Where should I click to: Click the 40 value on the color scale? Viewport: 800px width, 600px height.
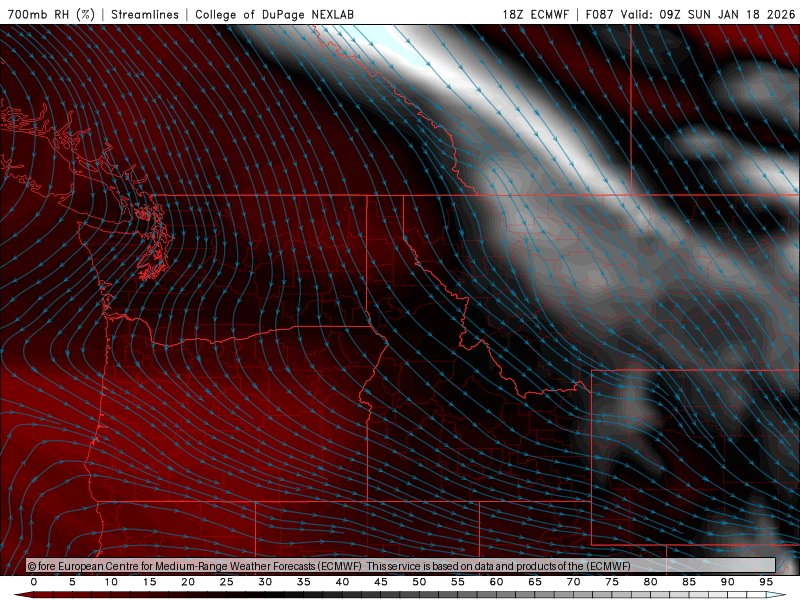click(342, 582)
